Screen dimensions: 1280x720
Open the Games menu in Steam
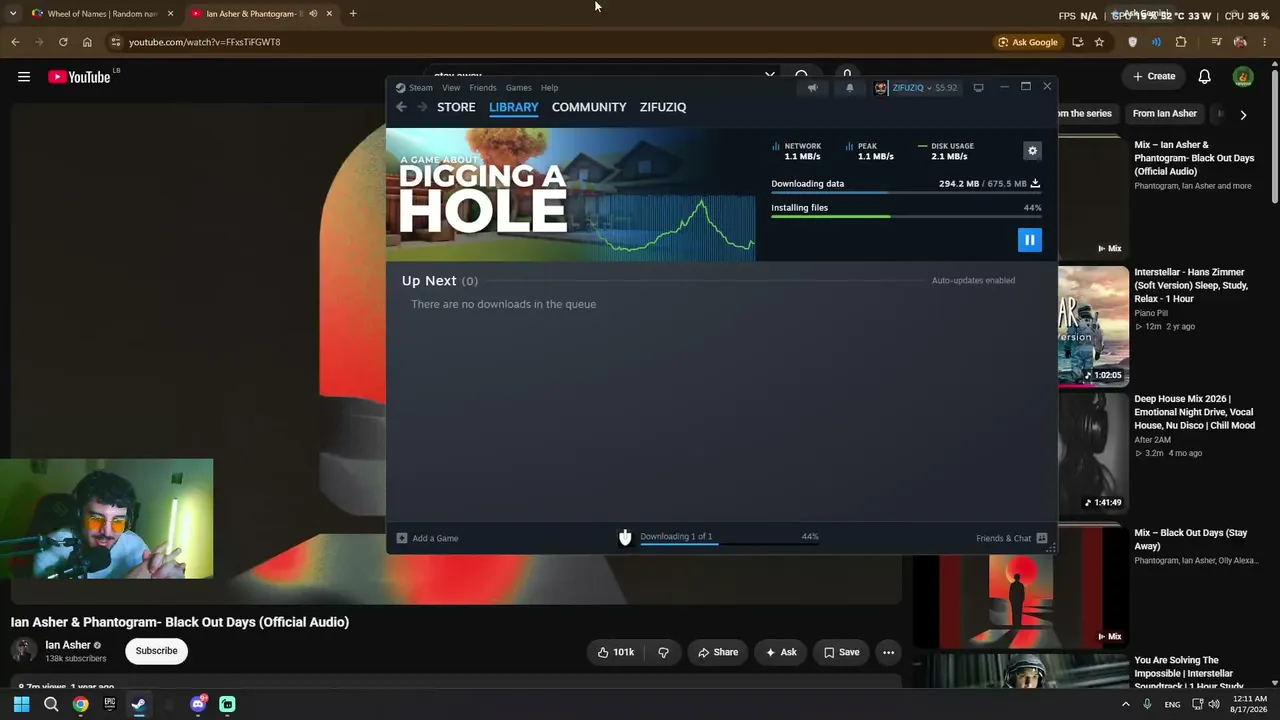[518, 88]
